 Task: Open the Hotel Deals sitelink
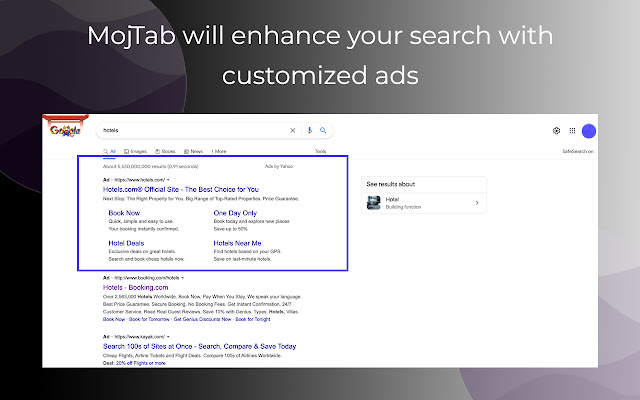(x=126, y=243)
